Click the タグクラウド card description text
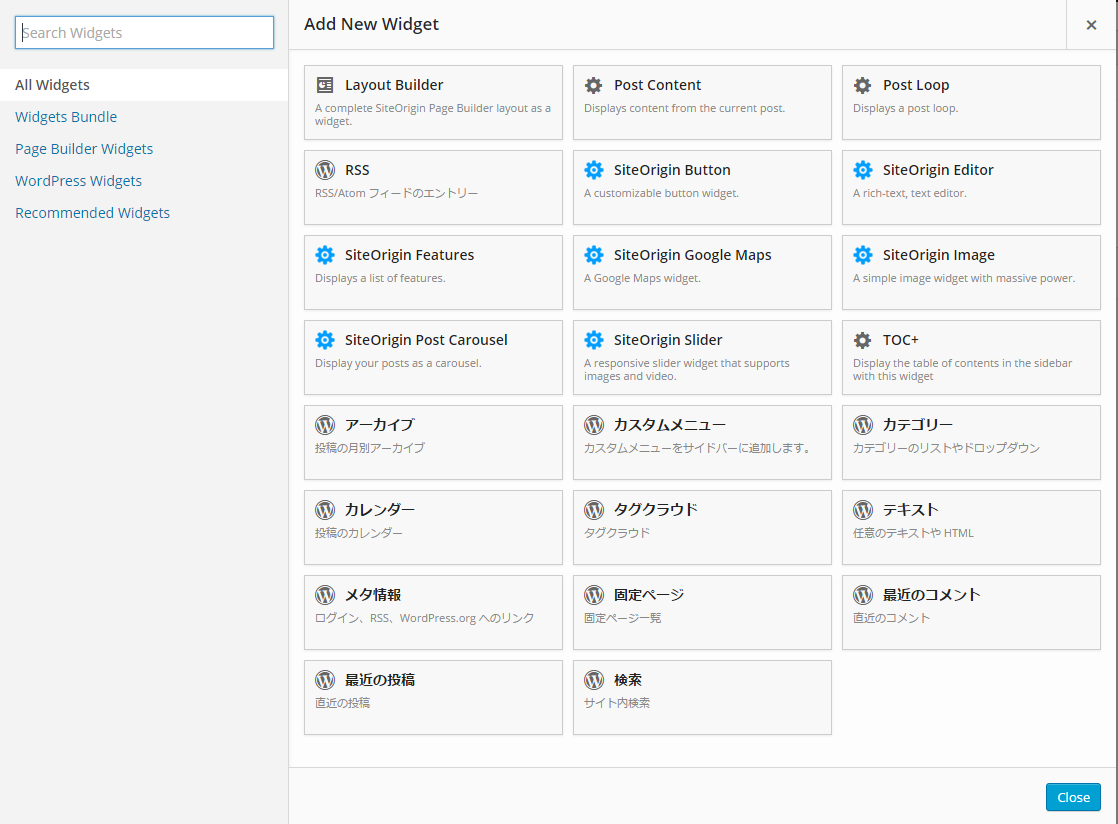1118x824 pixels. [x=617, y=533]
